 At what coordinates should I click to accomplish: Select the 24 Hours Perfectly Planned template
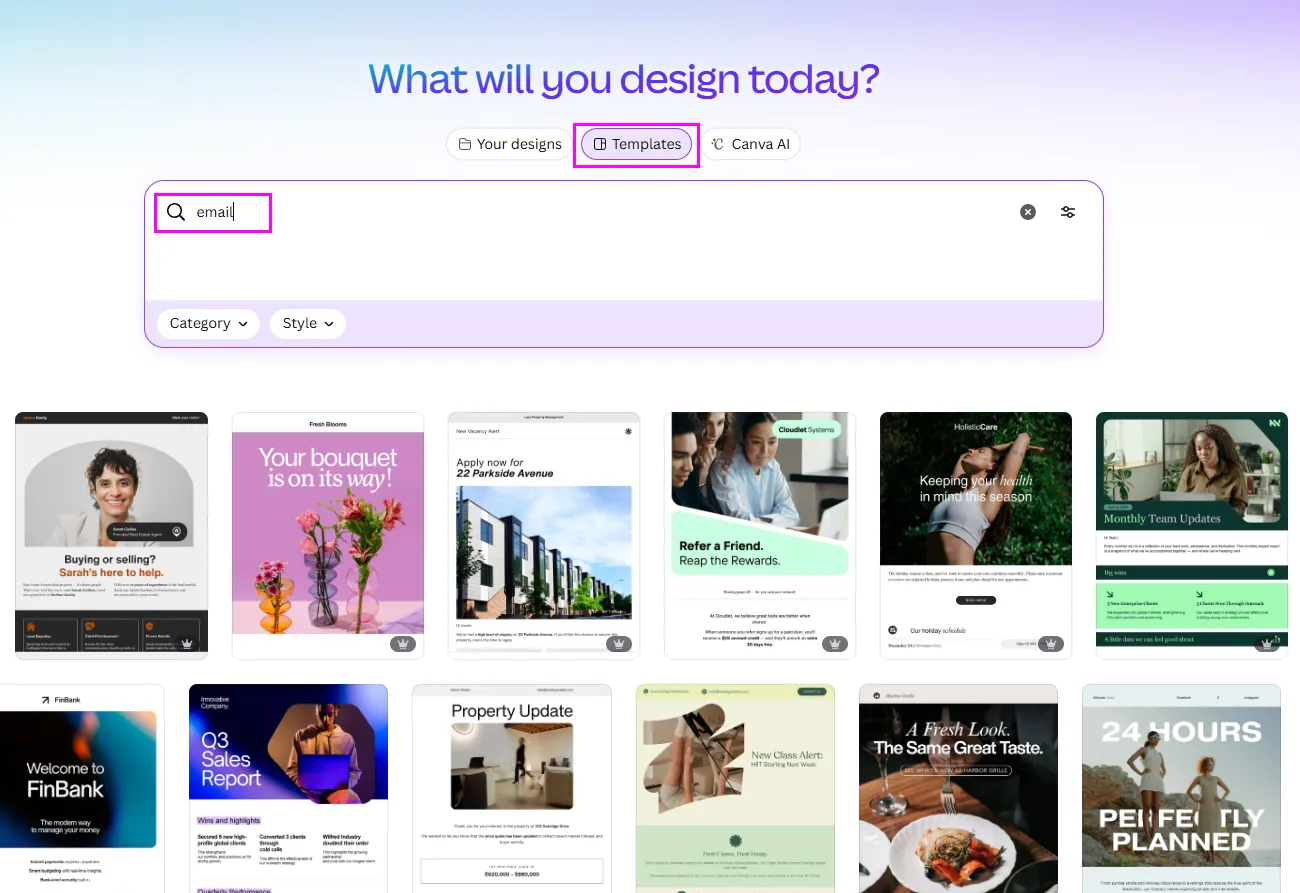1181,788
